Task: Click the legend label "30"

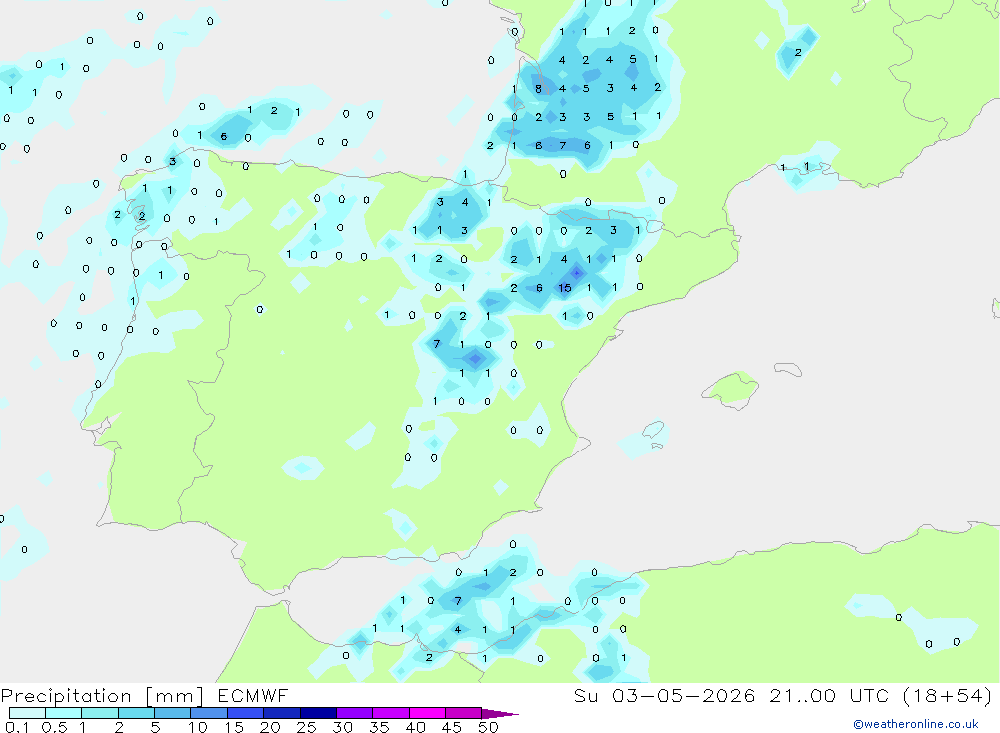Action: [x=342, y=727]
